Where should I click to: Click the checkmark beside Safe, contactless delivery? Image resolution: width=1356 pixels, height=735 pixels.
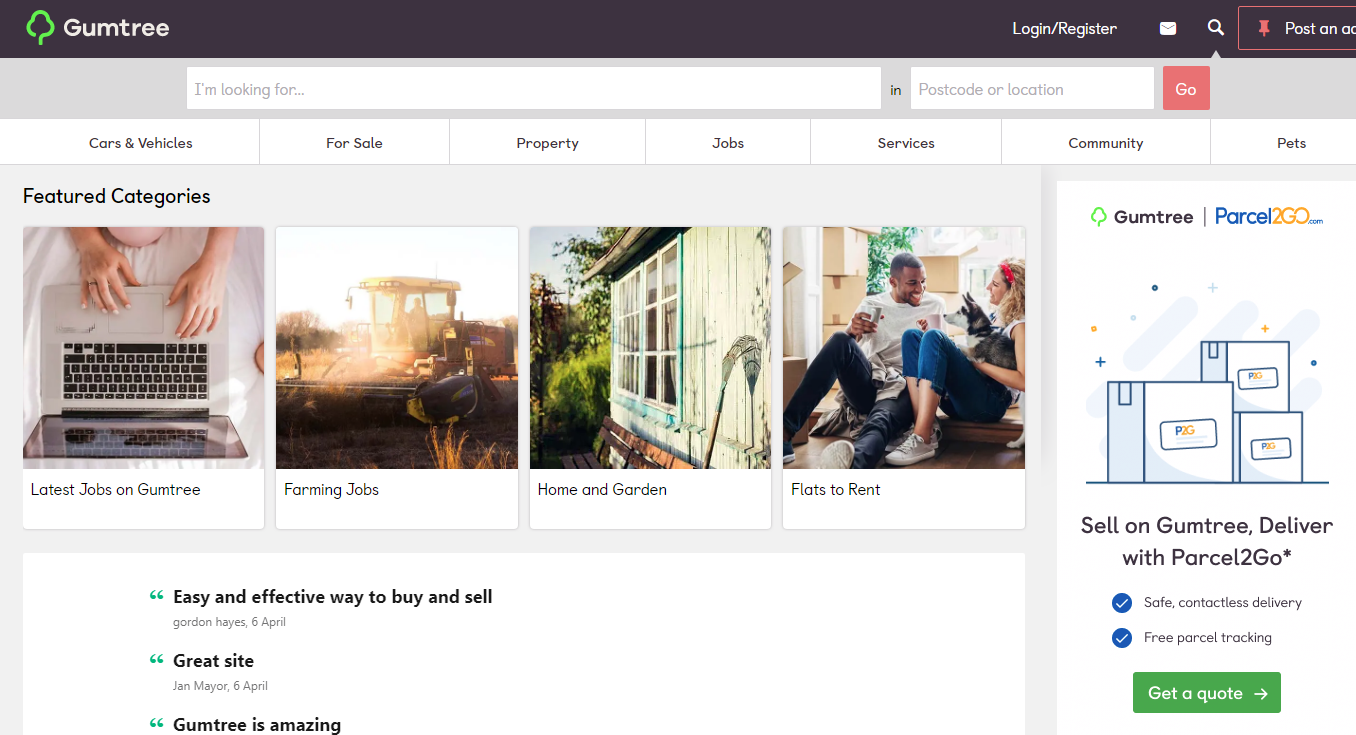(1122, 603)
